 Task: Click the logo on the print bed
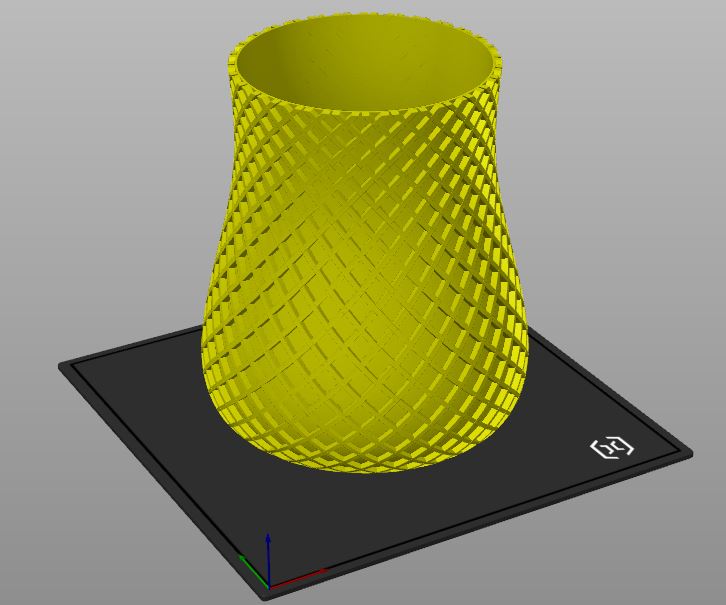tap(612, 447)
